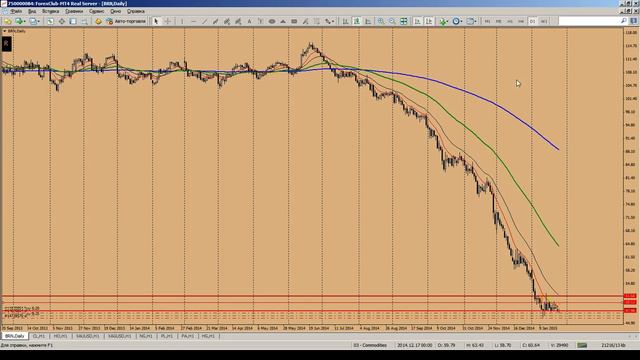Select the rectangle shape tool
Screen dimensions: 640x360
[x=294, y=21]
